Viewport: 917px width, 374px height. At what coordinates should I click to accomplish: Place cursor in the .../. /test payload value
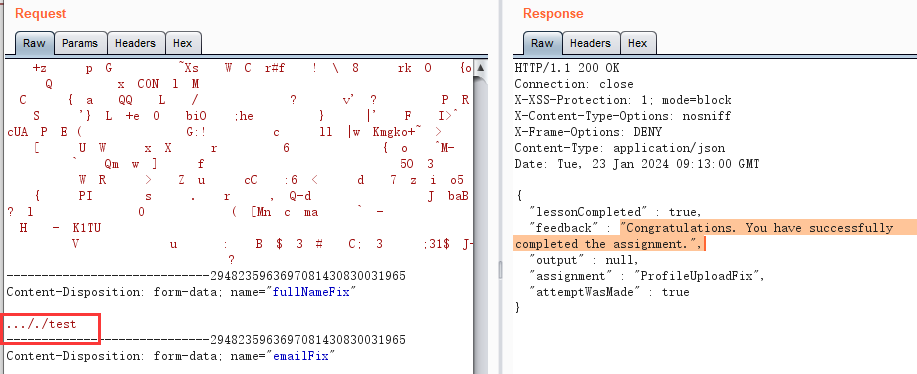pyautogui.click(x=41, y=324)
